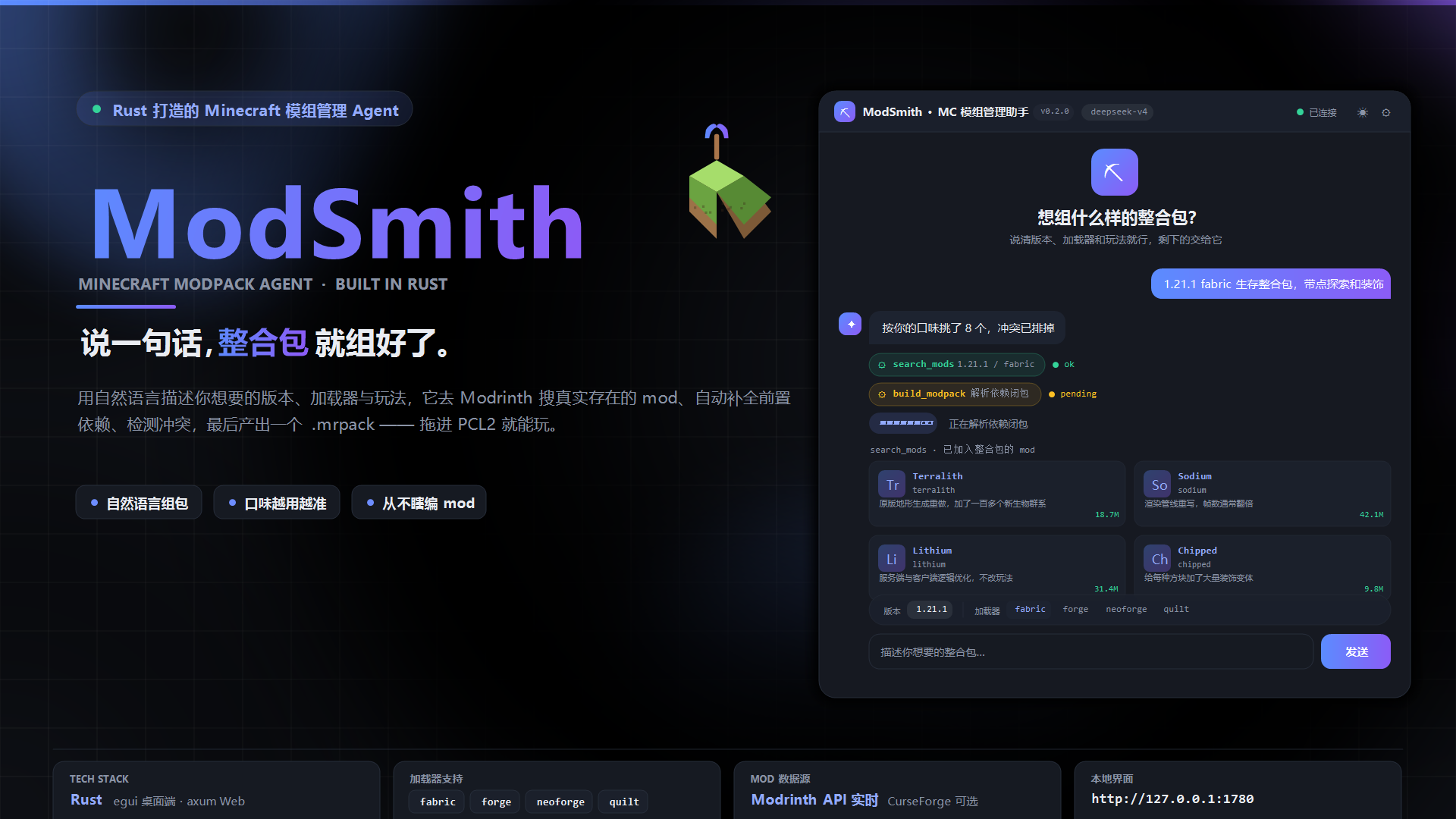Click the Terralith 18.7M download count
The image size is (1456, 819).
tap(1106, 515)
